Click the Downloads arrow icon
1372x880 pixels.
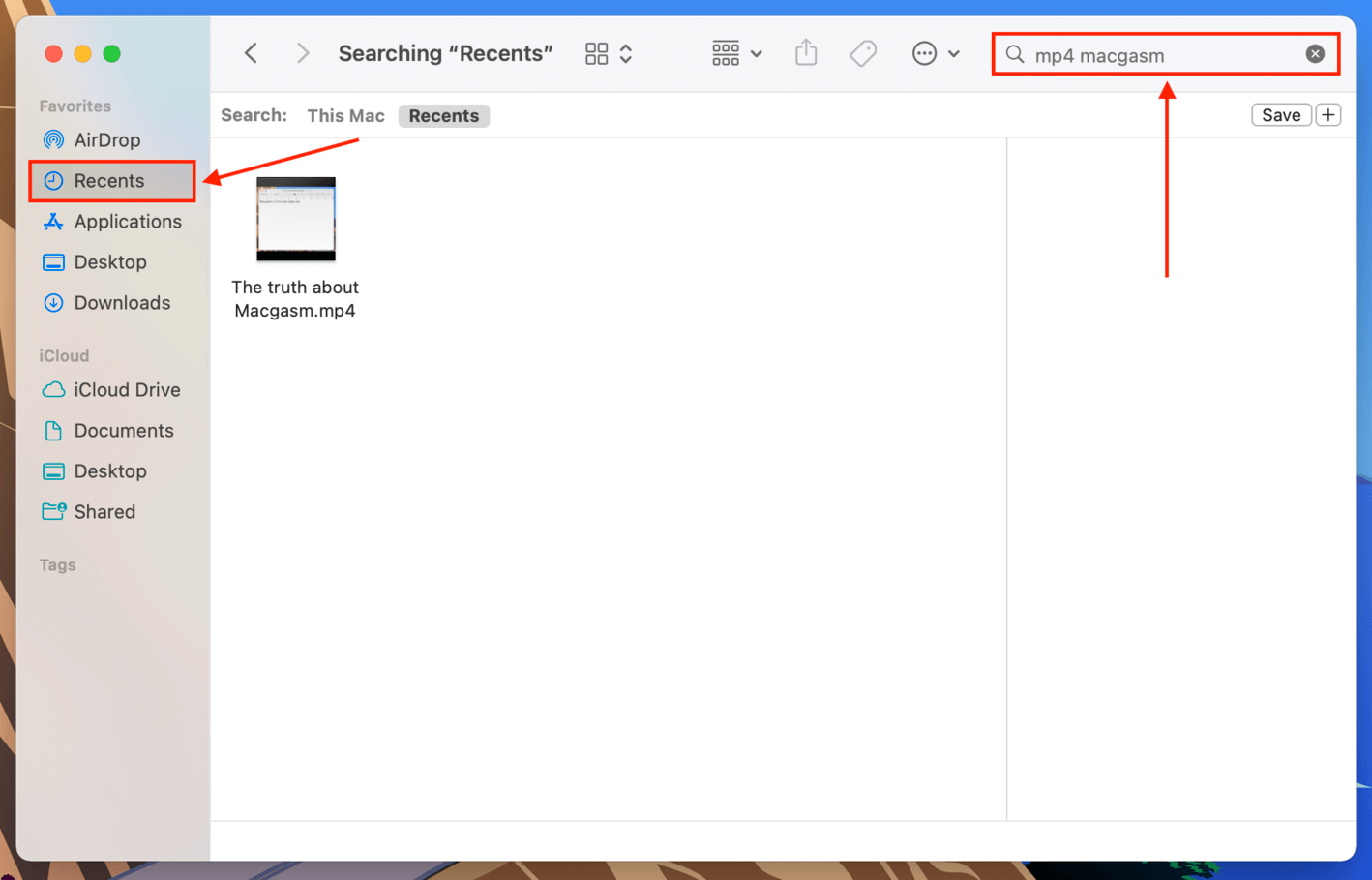tap(53, 303)
